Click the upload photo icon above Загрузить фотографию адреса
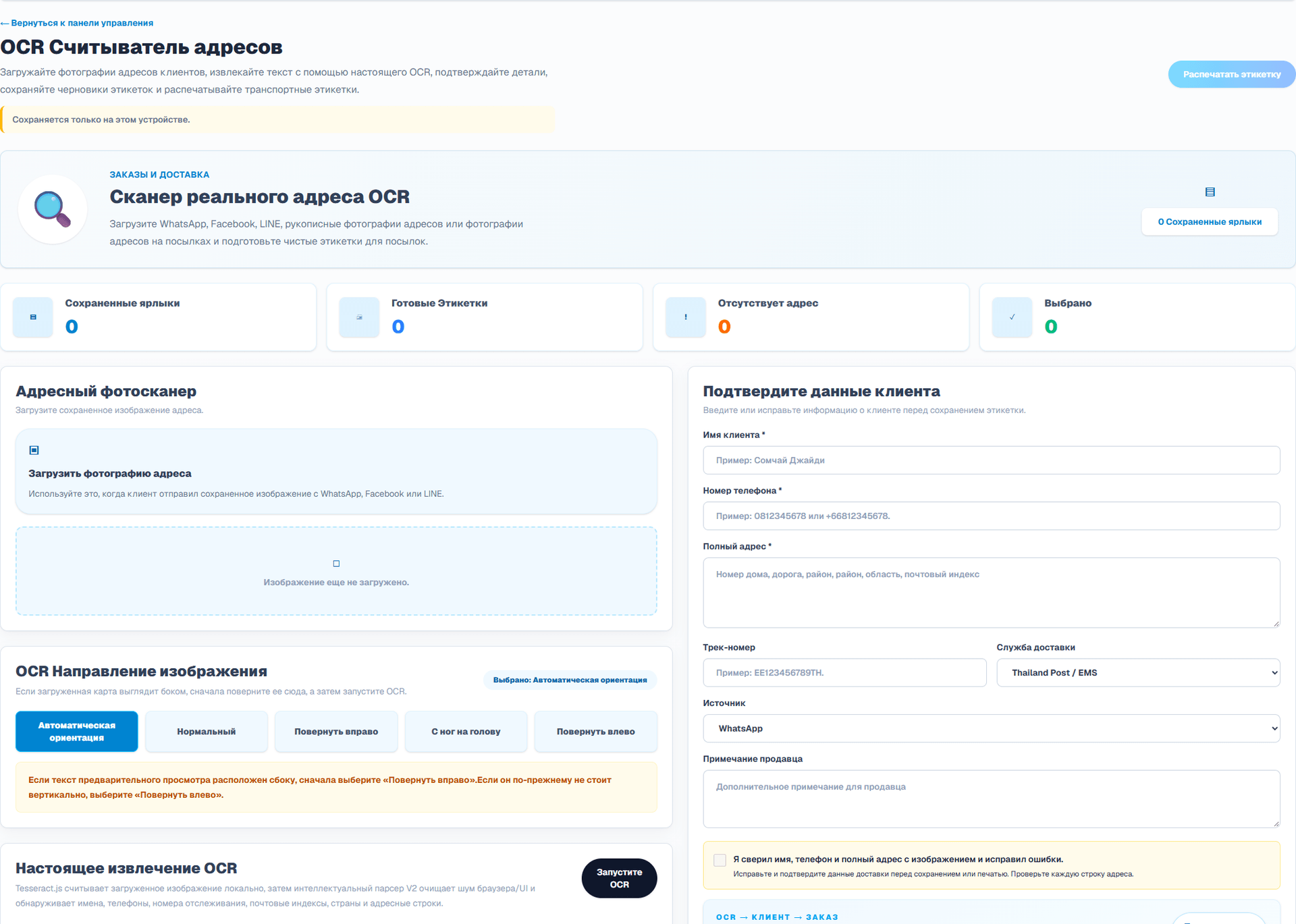The image size is (1296, 924). tap(34, 450)
